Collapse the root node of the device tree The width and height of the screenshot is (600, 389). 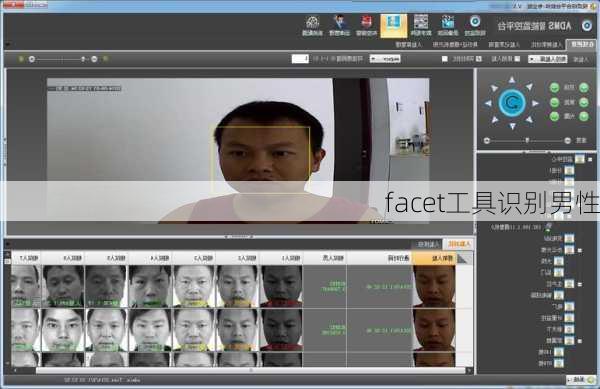pyautogui.click(x=590, y=159)
